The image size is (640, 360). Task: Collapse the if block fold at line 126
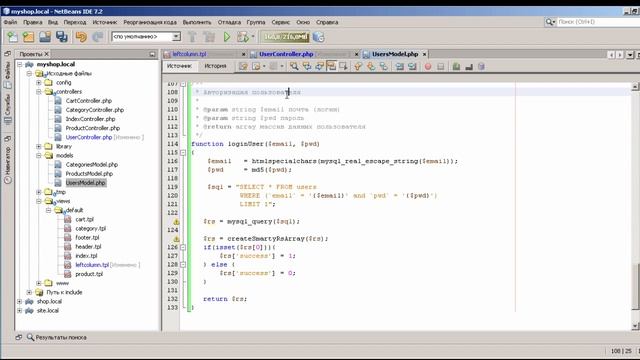tap(183, 247)
